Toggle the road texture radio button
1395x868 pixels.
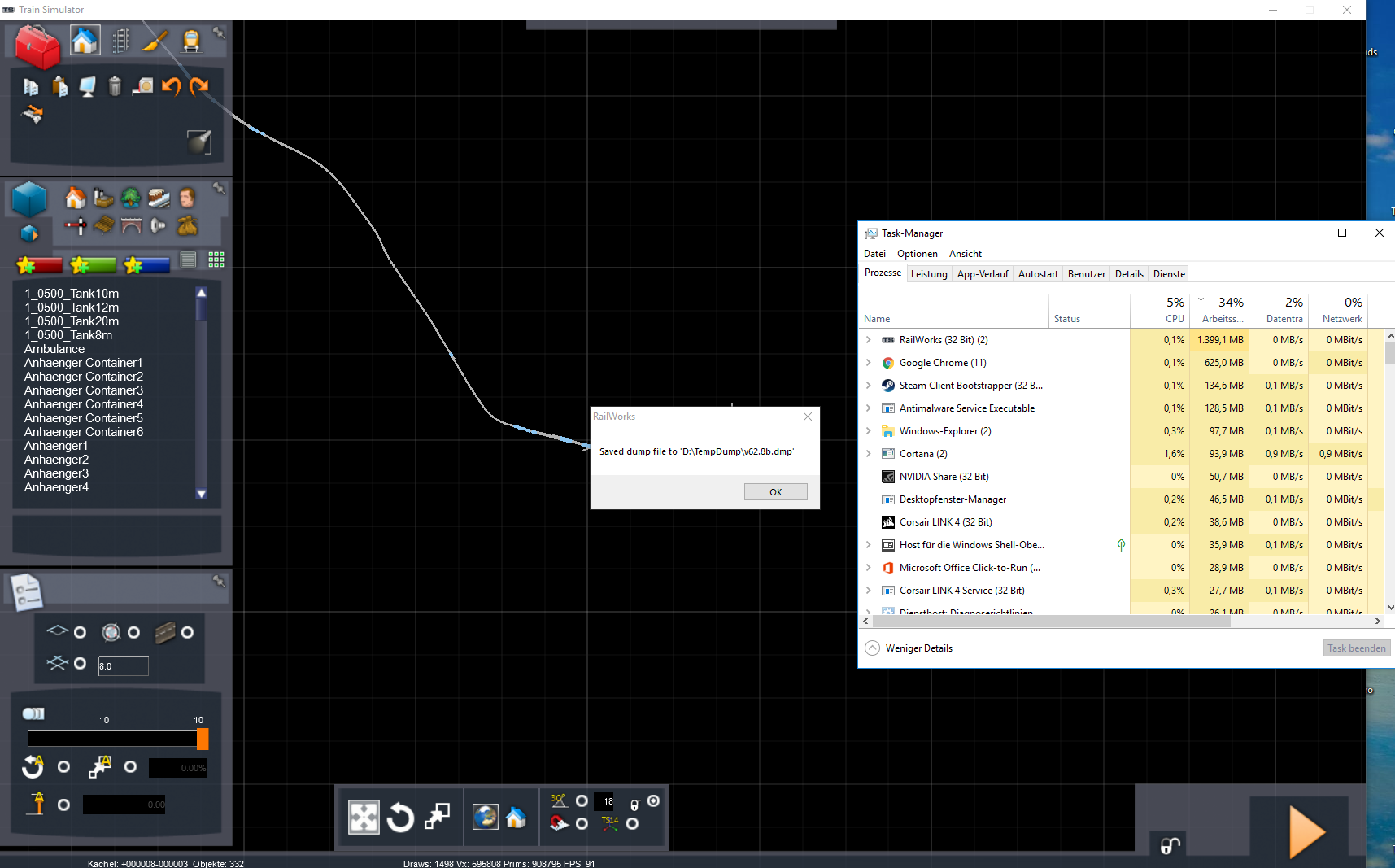click(x=187, y=632)
